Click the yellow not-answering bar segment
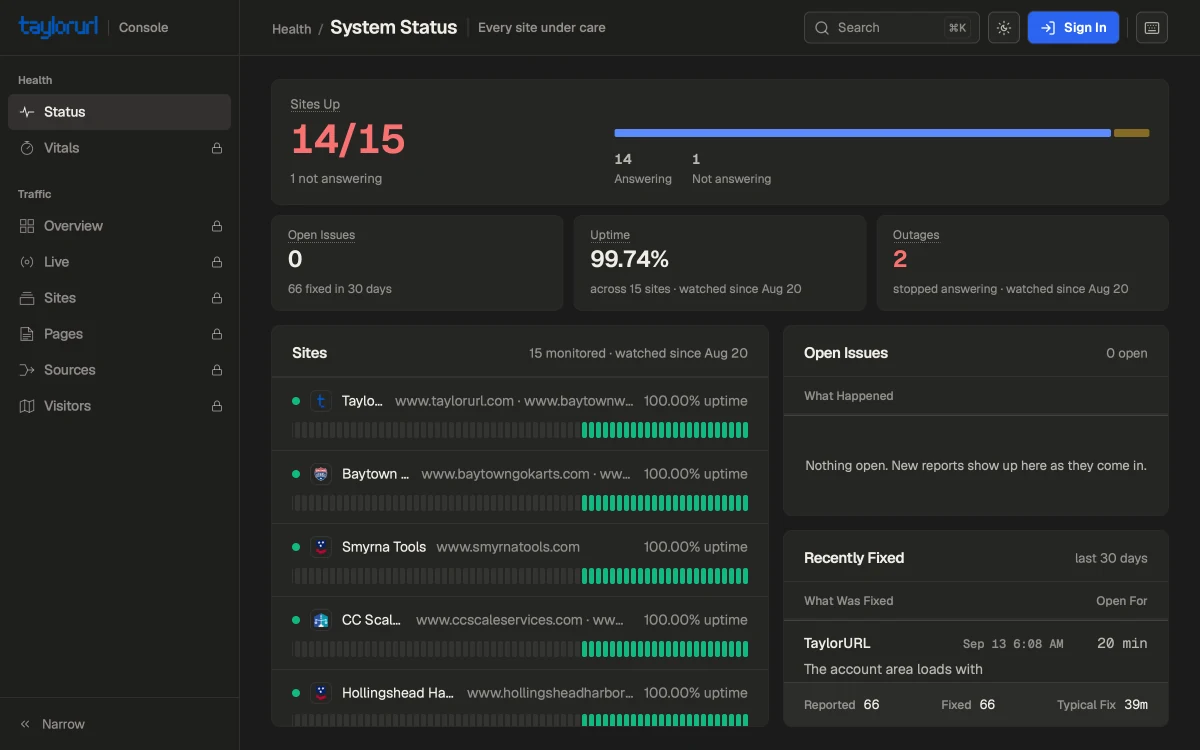The width and height of the screenshot is (1200, 750). pyautogui.click(x=1131, y=133)
